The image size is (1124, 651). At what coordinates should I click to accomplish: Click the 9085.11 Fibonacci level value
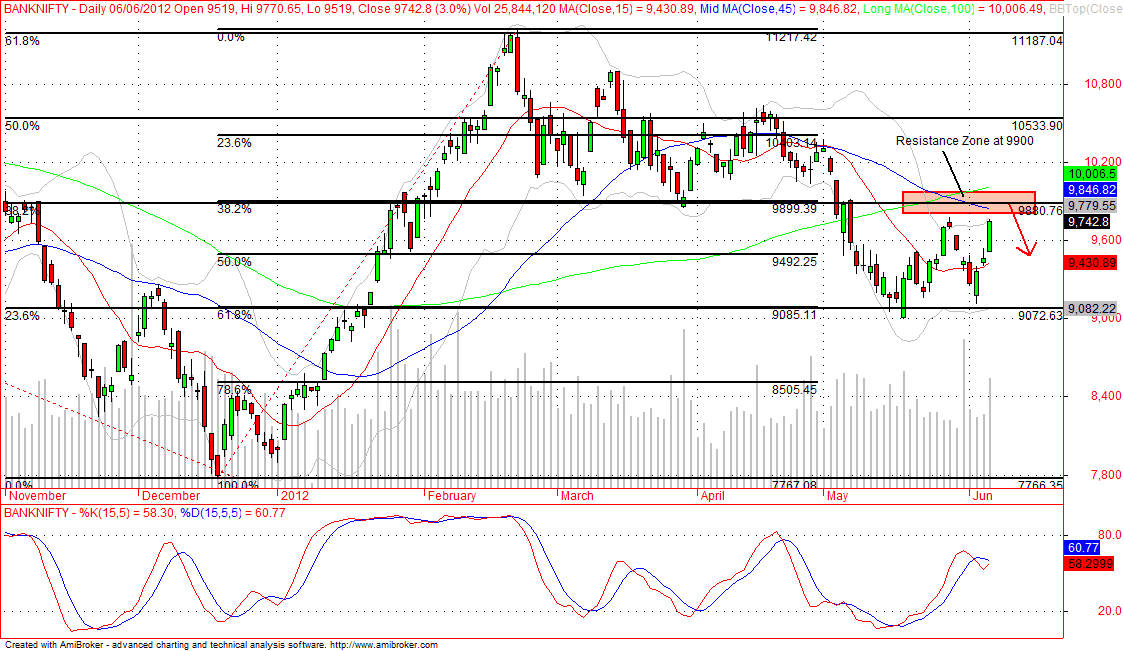[794, 315]
